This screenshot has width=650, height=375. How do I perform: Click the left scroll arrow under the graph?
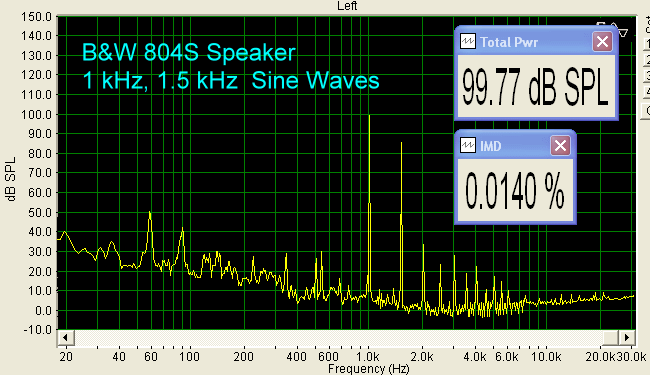[x=65, y=338]
